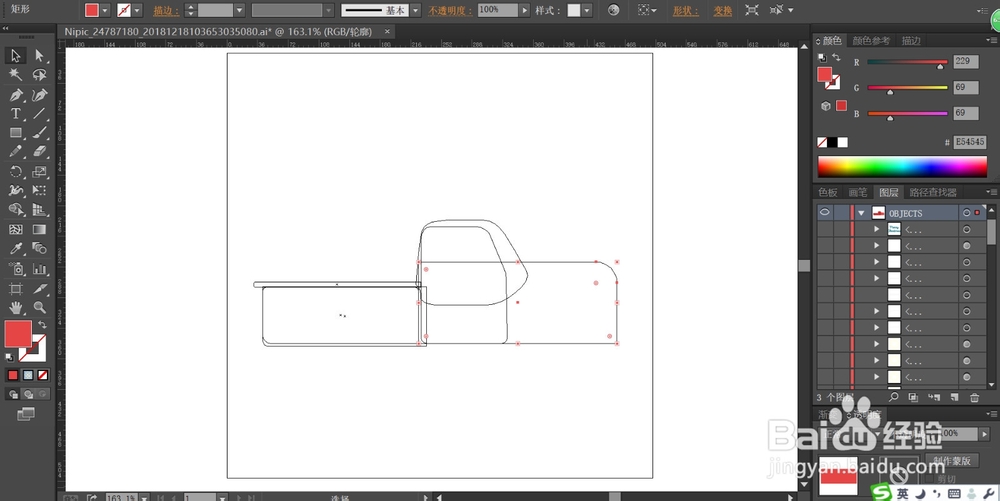1000x501 pixels.
Task: Click the R slider in Color panel
Action: click(907, 62)
